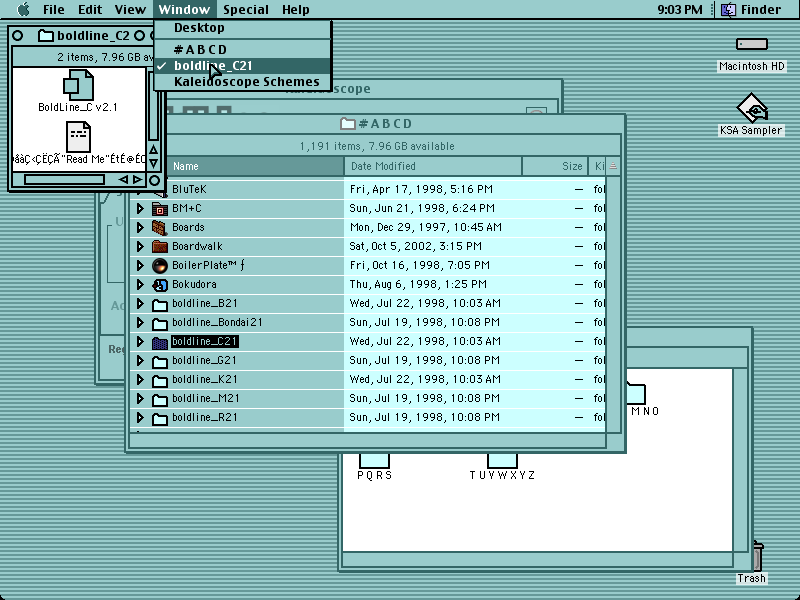Expand the boldline_C21 folder
800x600 pixels.
coord(140,341)
